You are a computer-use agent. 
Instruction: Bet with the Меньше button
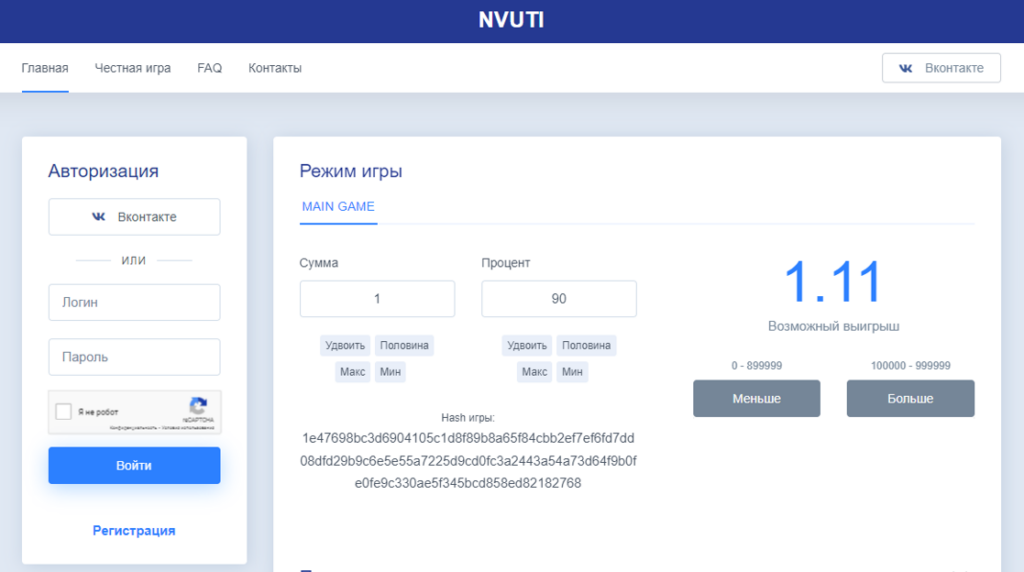click(x=757, y=398)
